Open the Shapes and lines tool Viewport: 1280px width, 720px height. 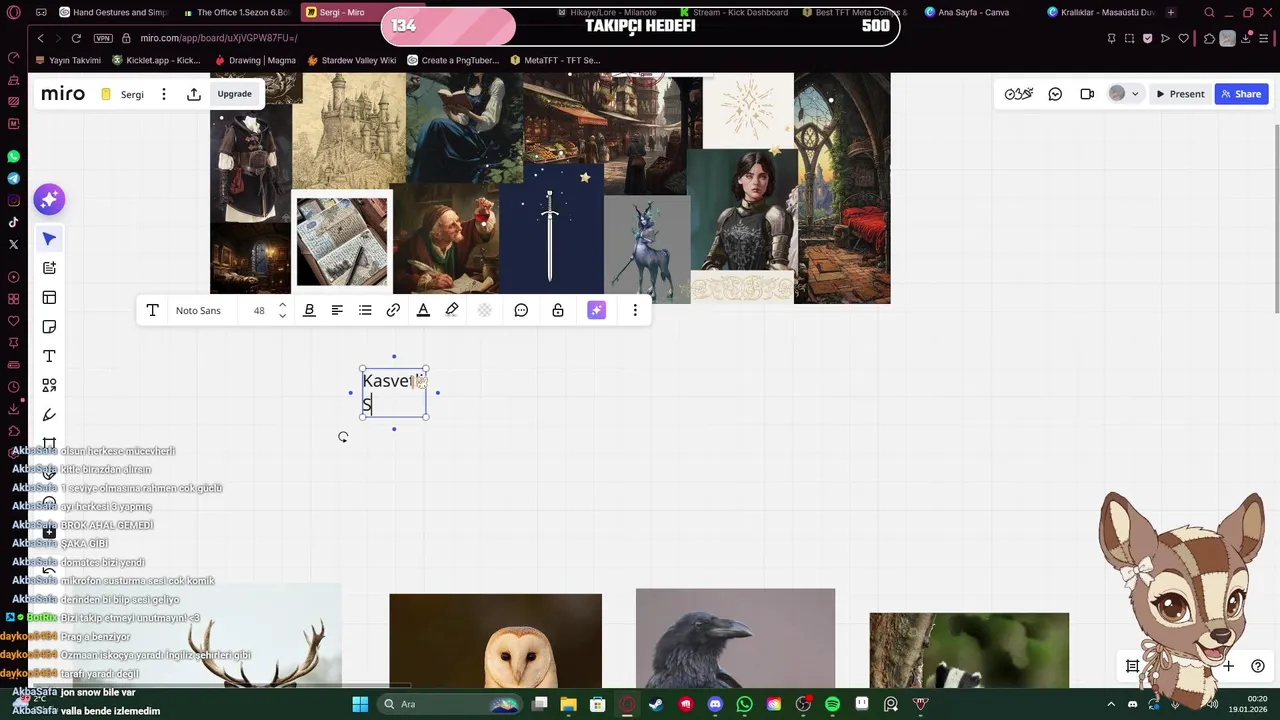tap(49, 386)
